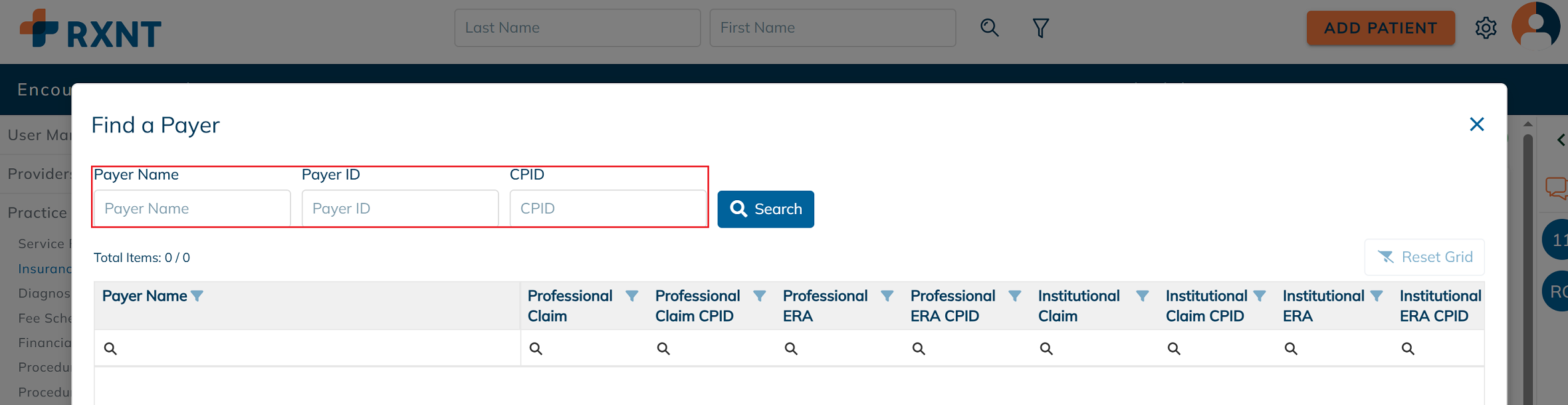1568x405 pixels.
Task: Open Professional Claim CPID filter dropdown
Action: pyautogui.click(x=759, y=296)
